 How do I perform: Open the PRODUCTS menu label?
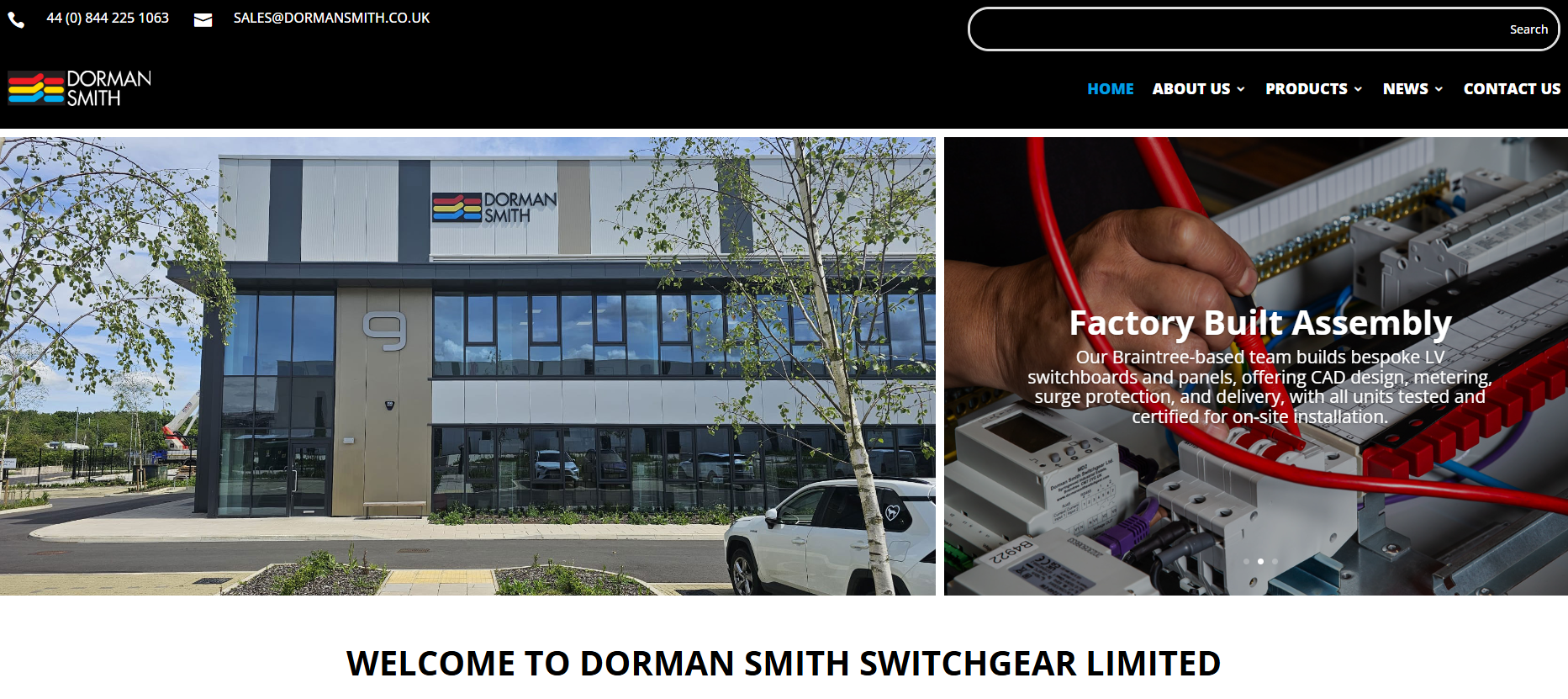(1307, 88)
